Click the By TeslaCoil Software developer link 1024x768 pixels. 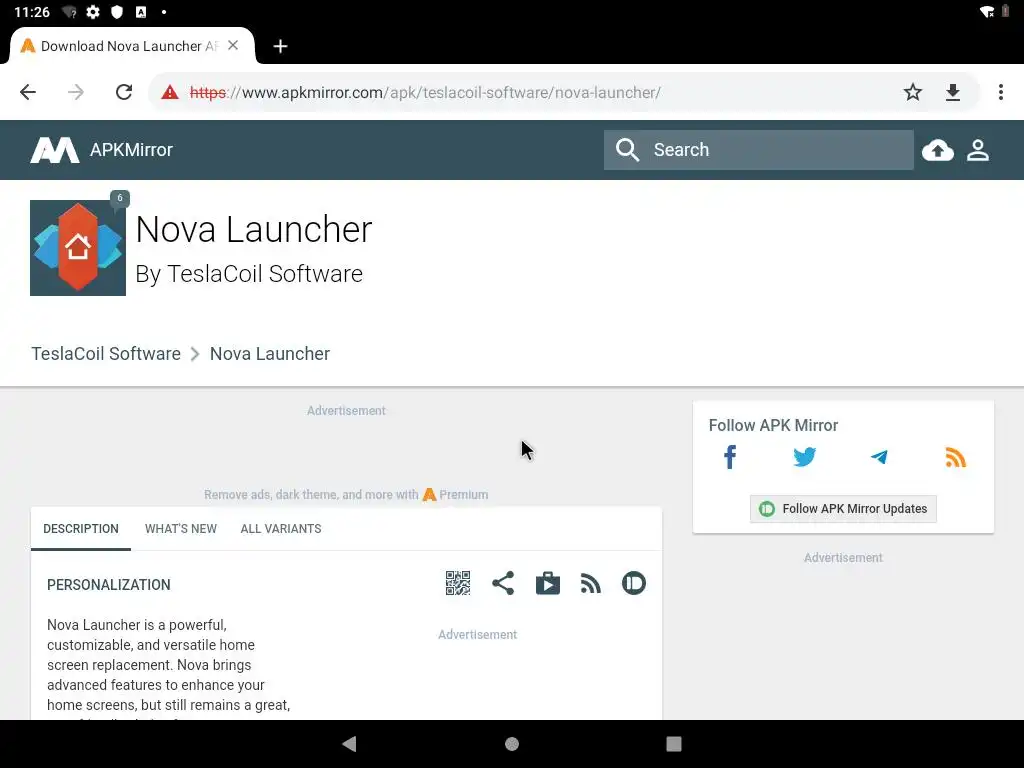point(249,274)
